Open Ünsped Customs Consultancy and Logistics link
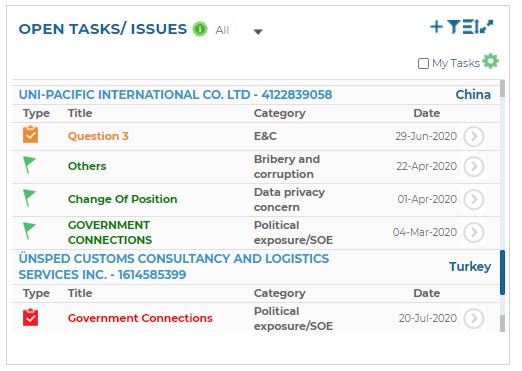The width and height of the screenshot is (522, 371). pos(174,267)
